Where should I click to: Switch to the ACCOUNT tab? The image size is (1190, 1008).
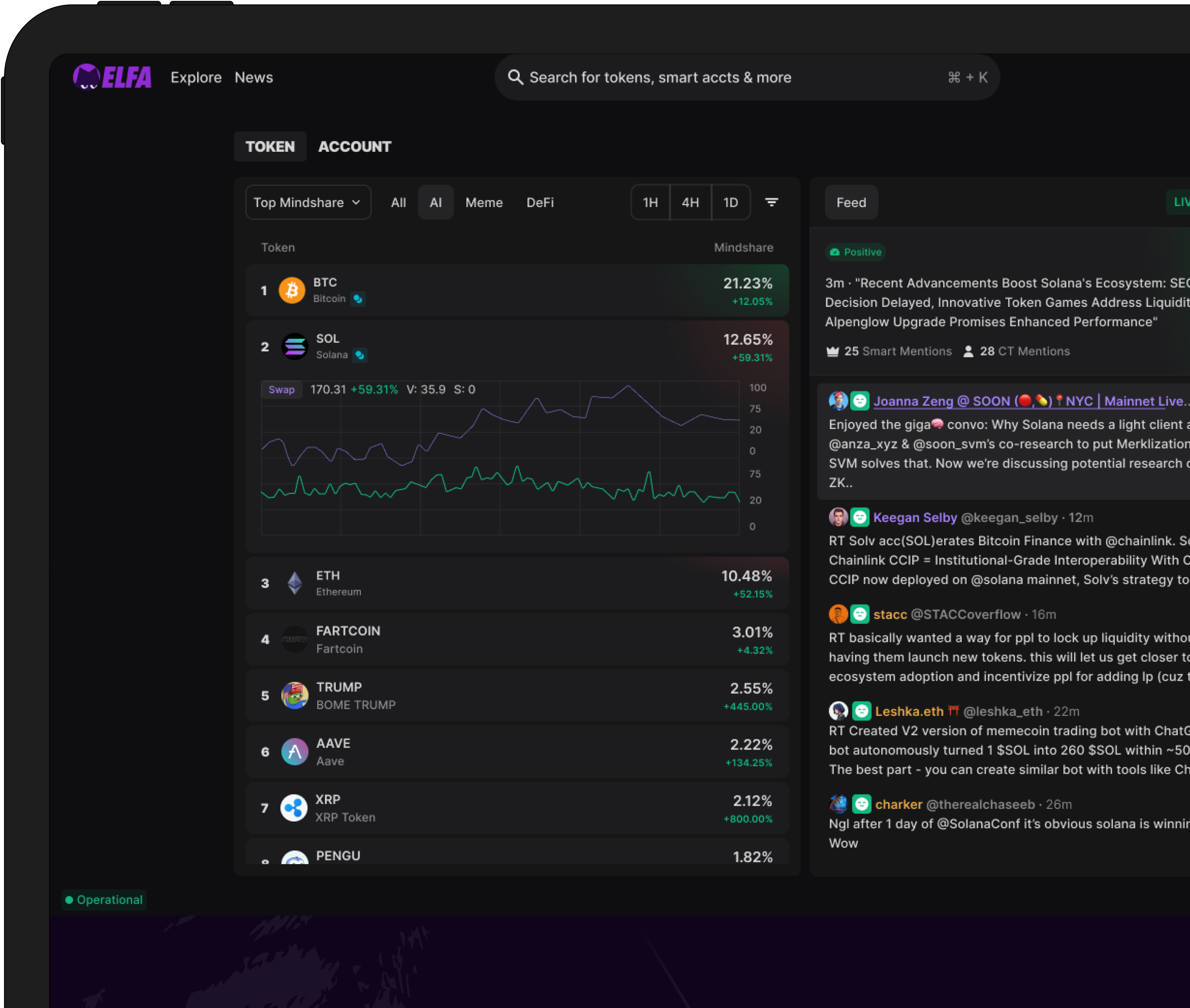pyautogui.click(x=355, y=146)
